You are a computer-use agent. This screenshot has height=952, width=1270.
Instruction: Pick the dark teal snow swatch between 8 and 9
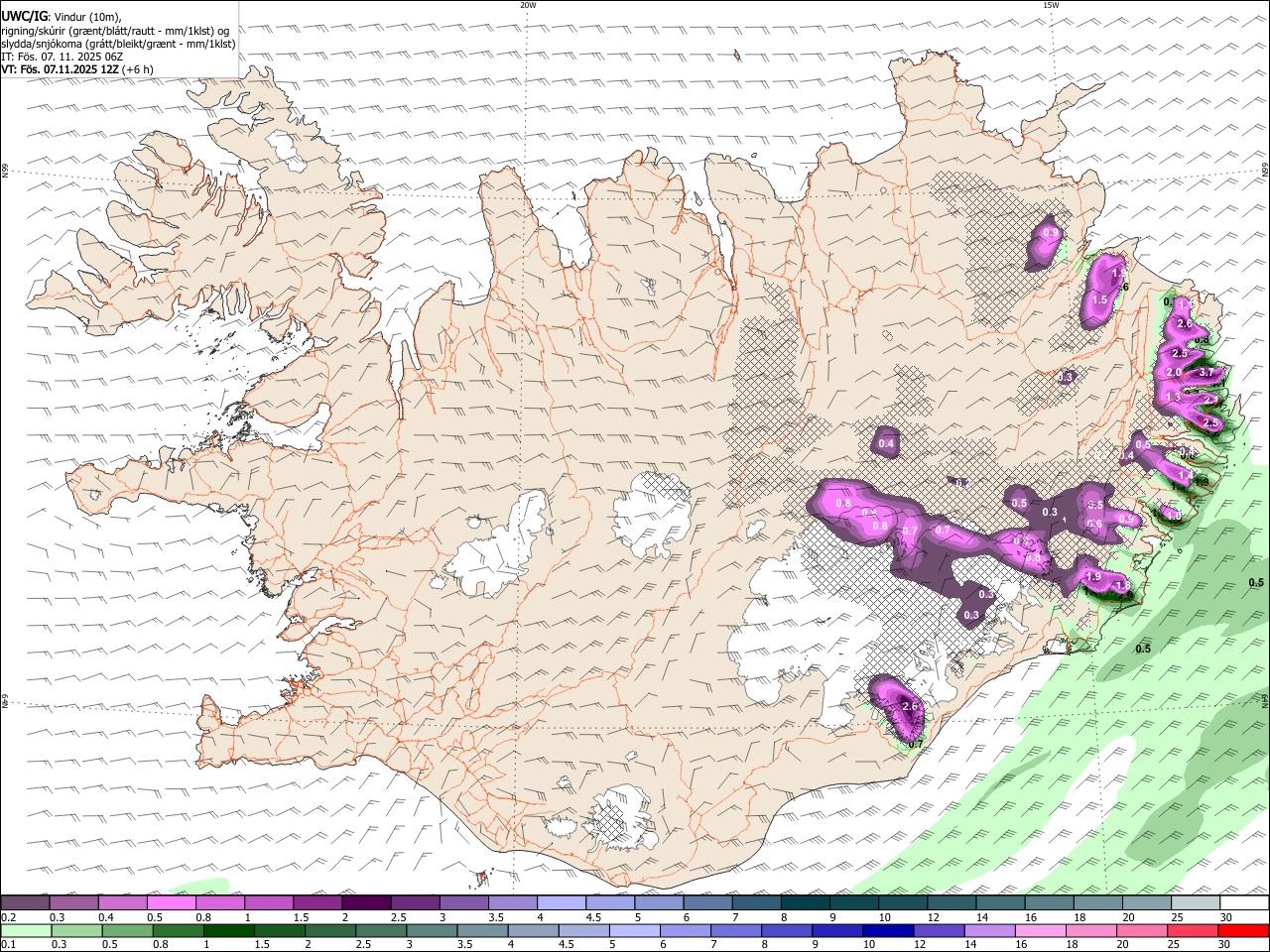pyautogui.click(x=805, y=903)
